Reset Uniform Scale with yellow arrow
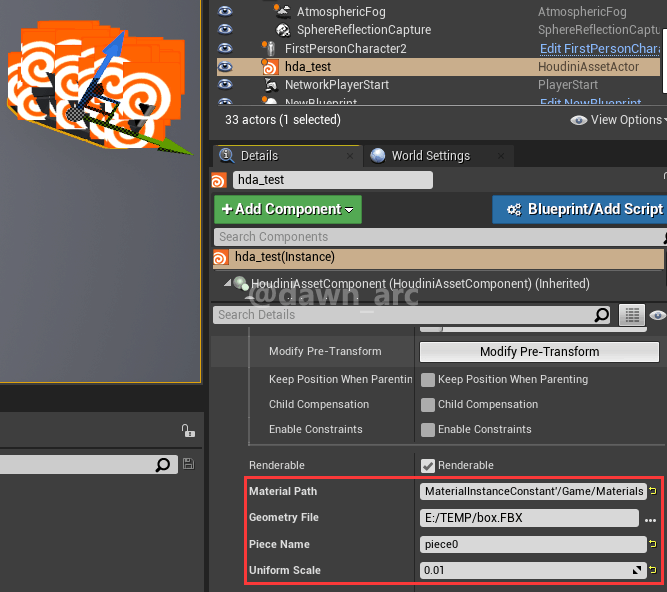 [x=654, y=571]
